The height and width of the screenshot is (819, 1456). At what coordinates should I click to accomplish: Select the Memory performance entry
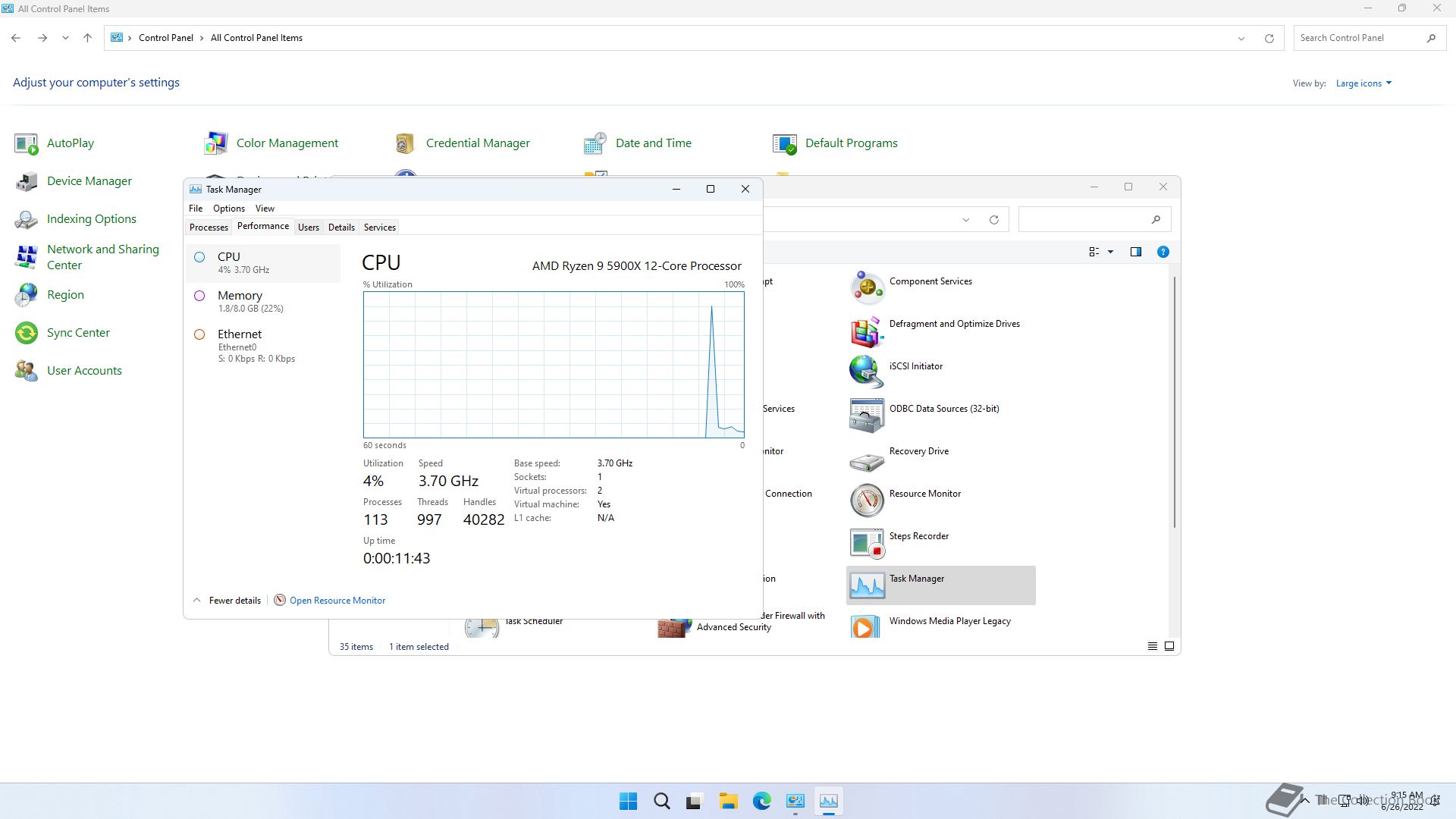click(263, 301)
